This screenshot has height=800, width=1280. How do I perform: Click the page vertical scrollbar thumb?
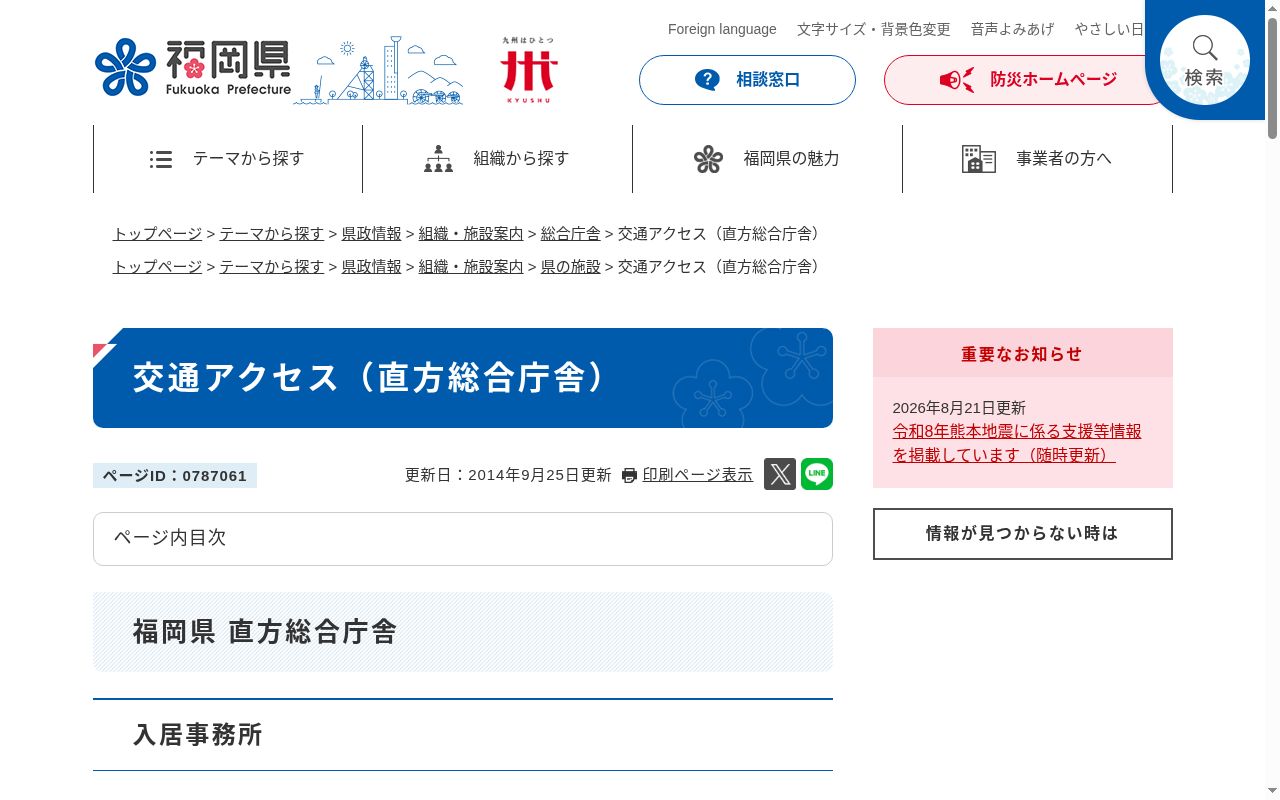tap(1272, 78)
